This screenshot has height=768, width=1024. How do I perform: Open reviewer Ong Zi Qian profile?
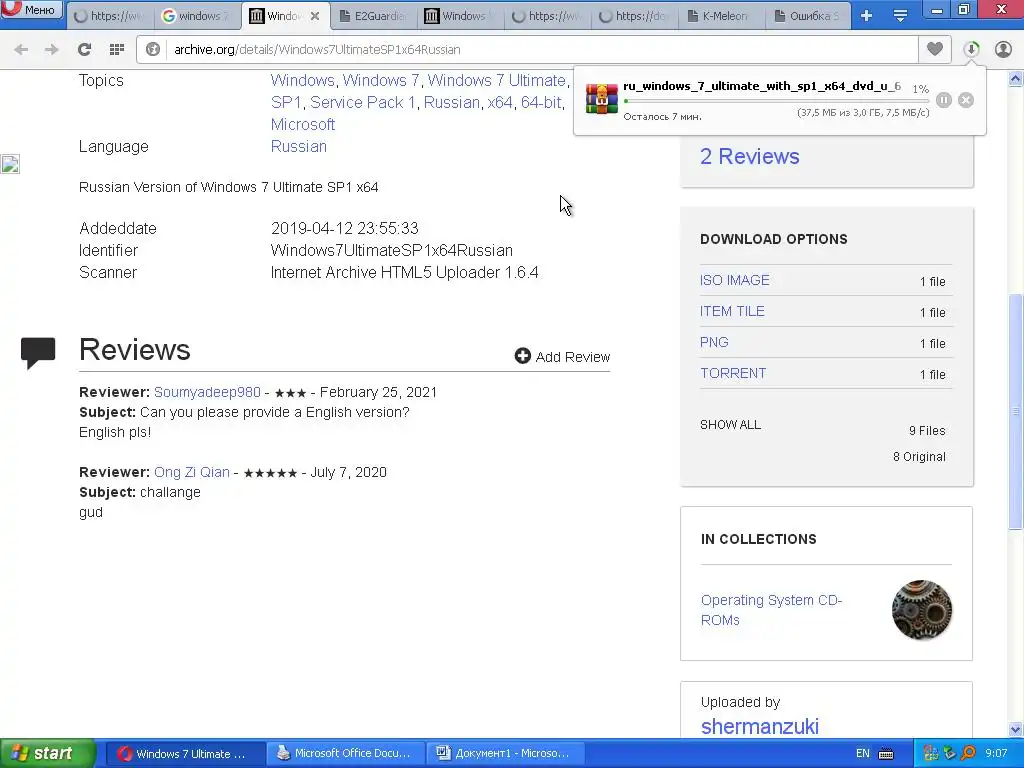[192, 472]
